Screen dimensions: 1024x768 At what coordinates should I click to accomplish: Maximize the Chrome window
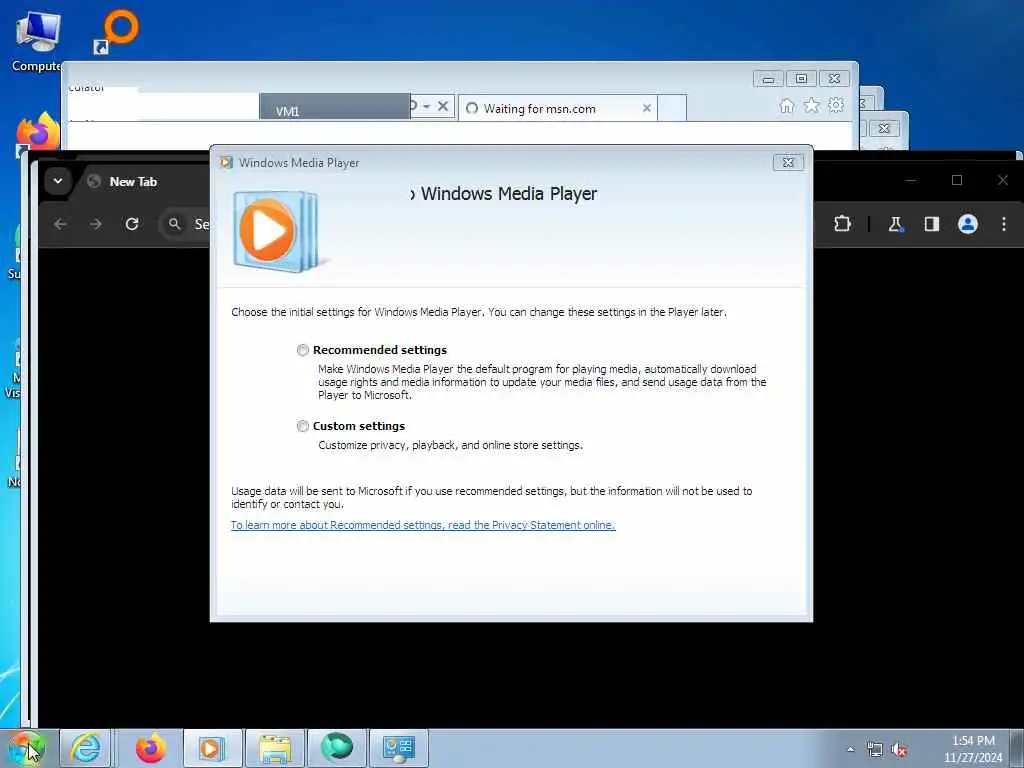tap(957, 180)
